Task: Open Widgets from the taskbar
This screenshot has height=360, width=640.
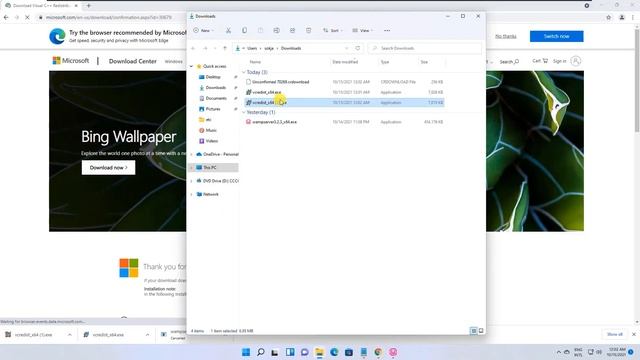Action: coord(290,352)
